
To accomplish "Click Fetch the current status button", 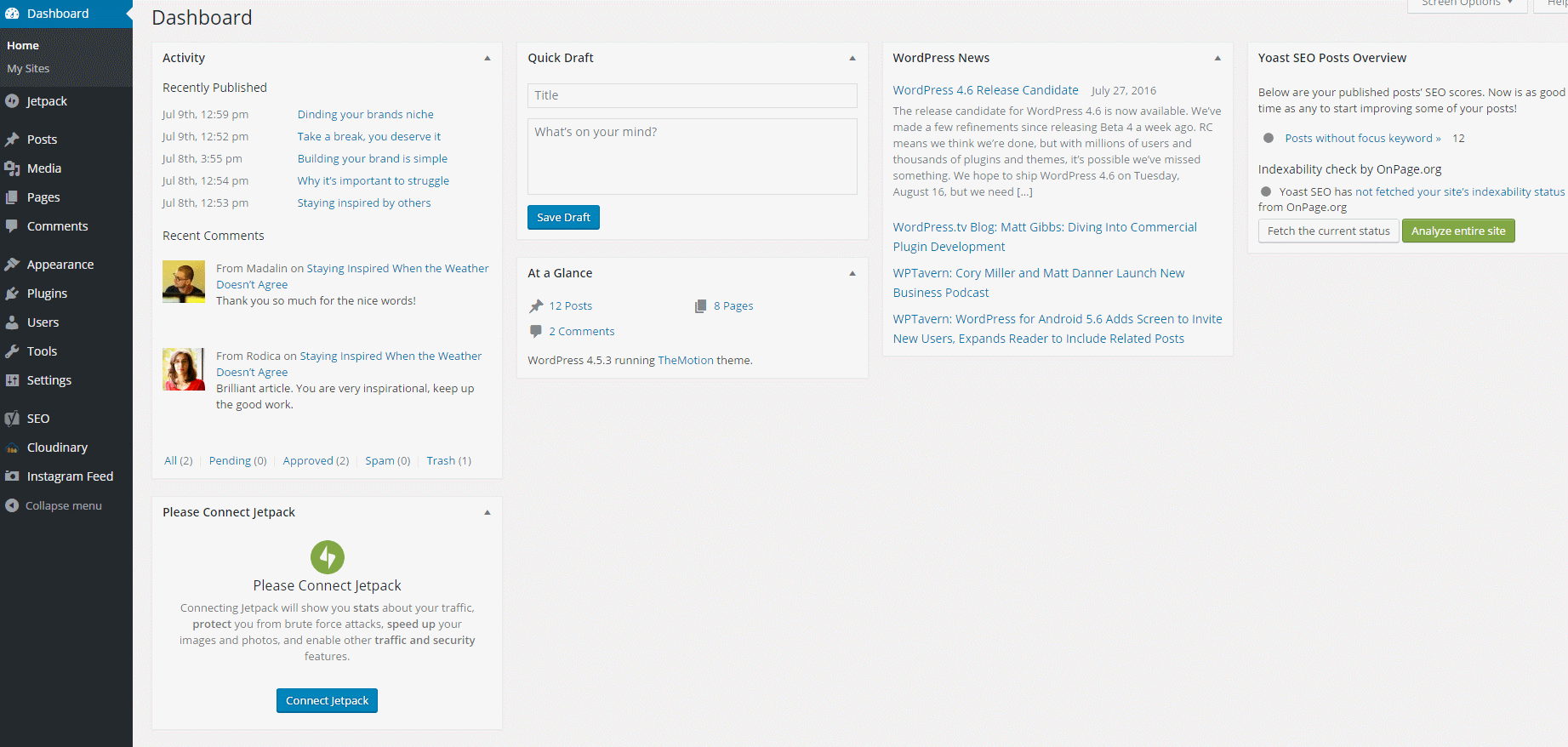I will coord(1328,231).
